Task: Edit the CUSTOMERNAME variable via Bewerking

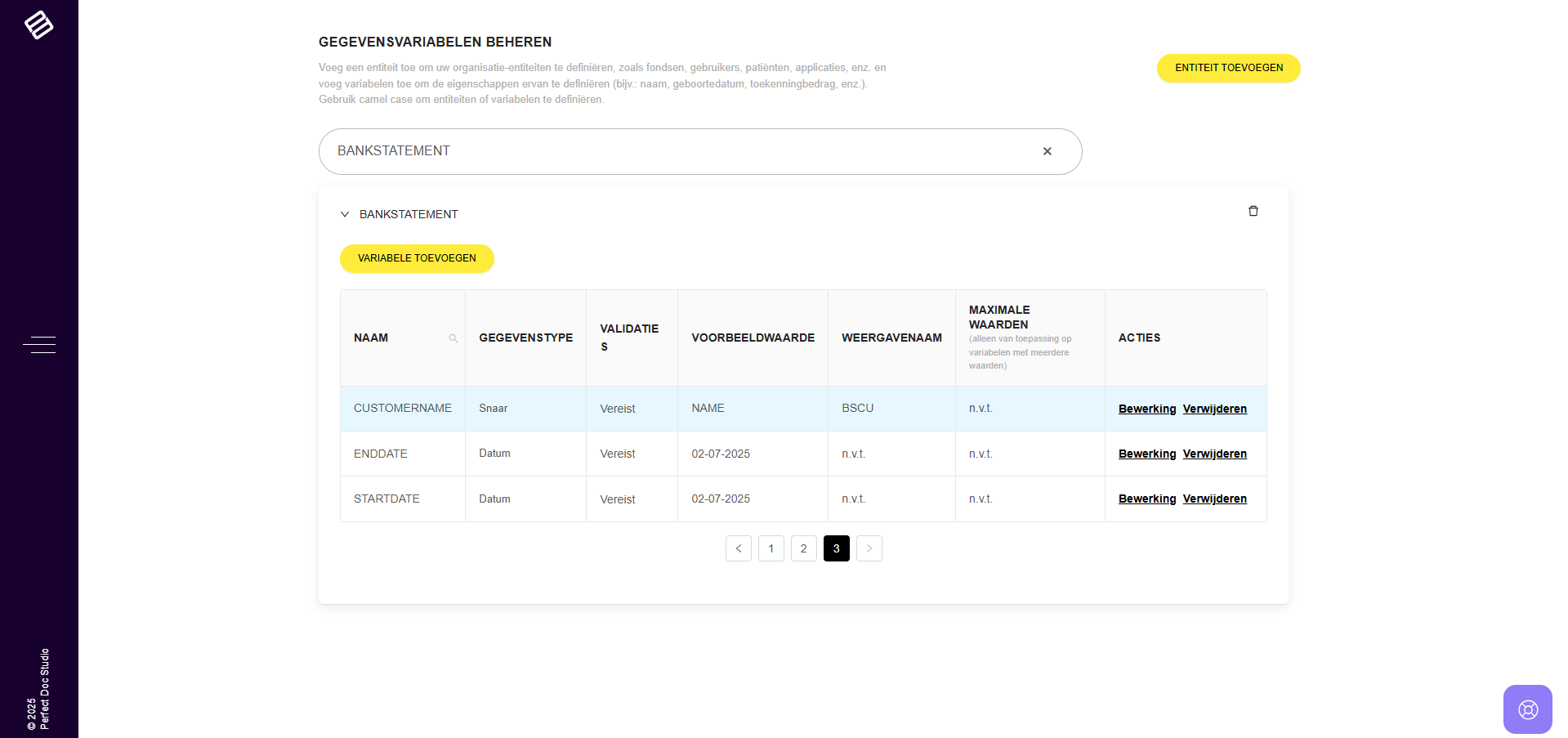Action: pos(1146,409)
